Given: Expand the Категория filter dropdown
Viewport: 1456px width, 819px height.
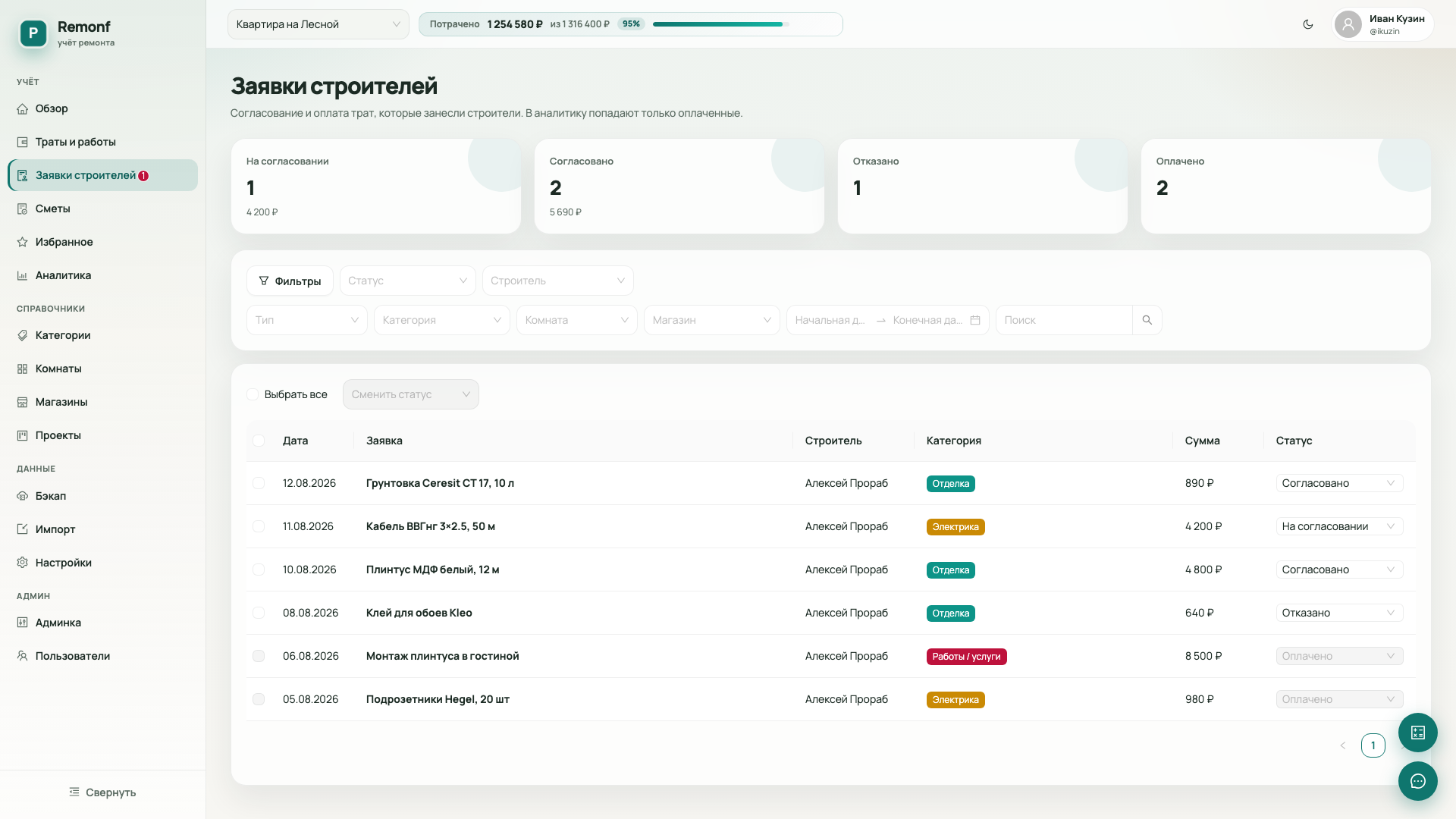Looking at the screenshot, I should 442,320.
